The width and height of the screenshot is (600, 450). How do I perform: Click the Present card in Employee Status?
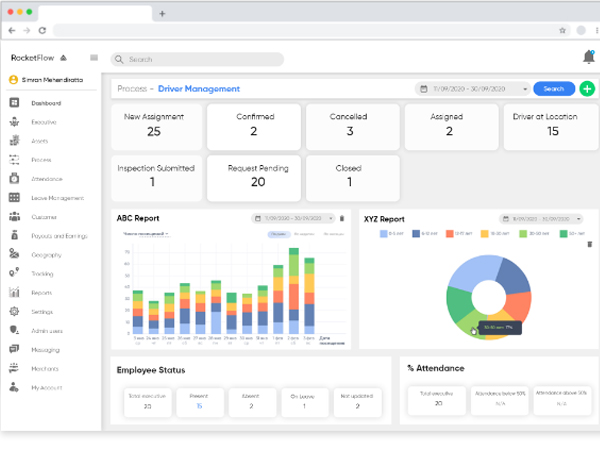[200, 402]
